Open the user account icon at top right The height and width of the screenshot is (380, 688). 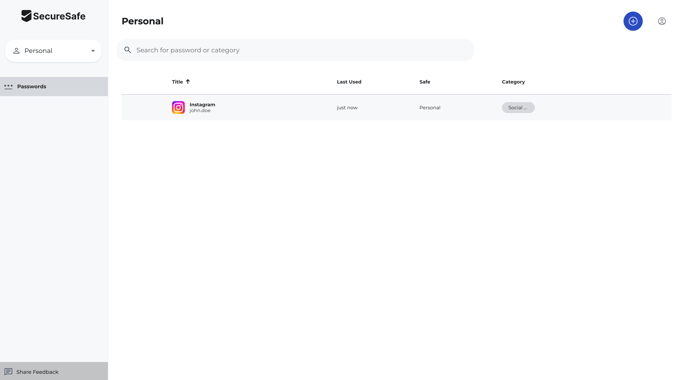tap(662, 21)
